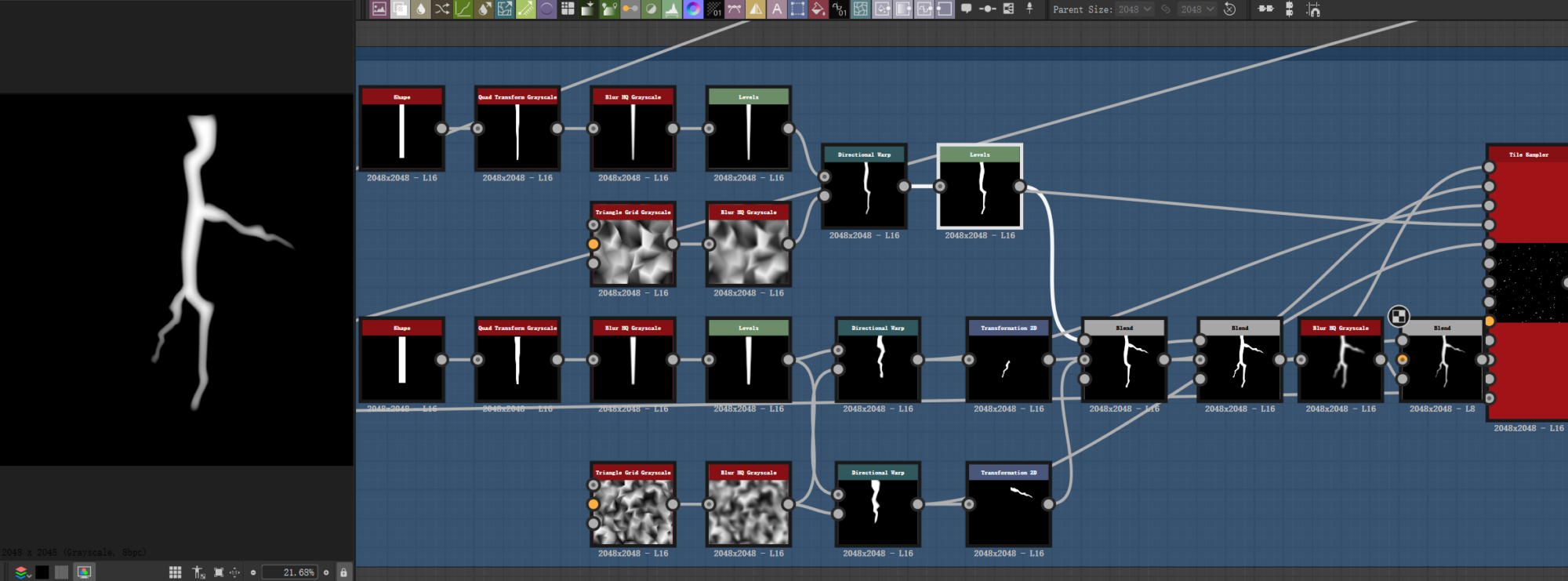The image size is (1568, 581).
Task: Click the 21.68% zoom field
Action: tap(289, 572)
